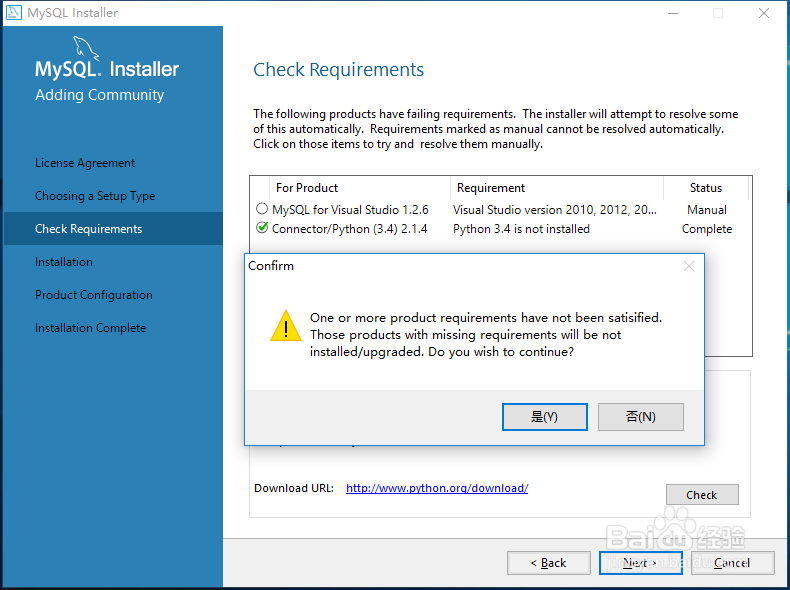The height and width of the screenshot is (590, 790).
Task: Click the green check for Connector/Python row
Action: (262, 228)
